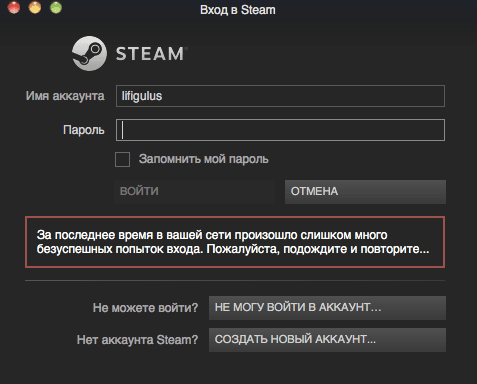
Task: Click the Не можете войти? label
Action: pyautogui.click(x=145, y=308)
